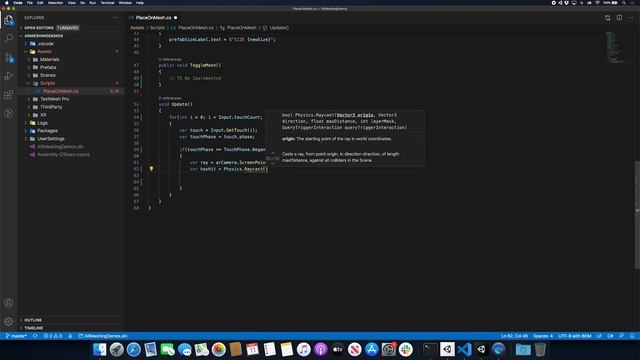
Task: Click the editor vertical scrollbar
Action: [637, 214]
